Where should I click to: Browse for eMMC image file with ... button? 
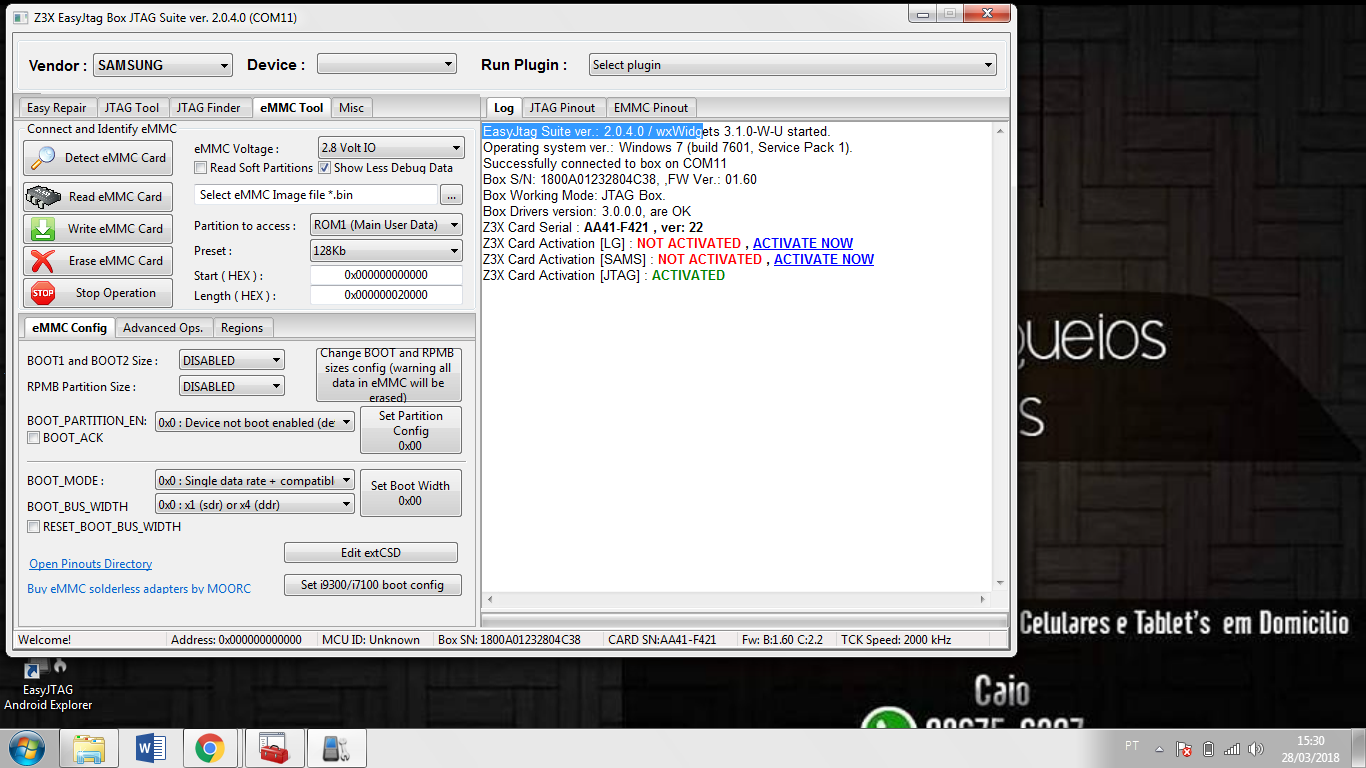[x=451, y=195]
